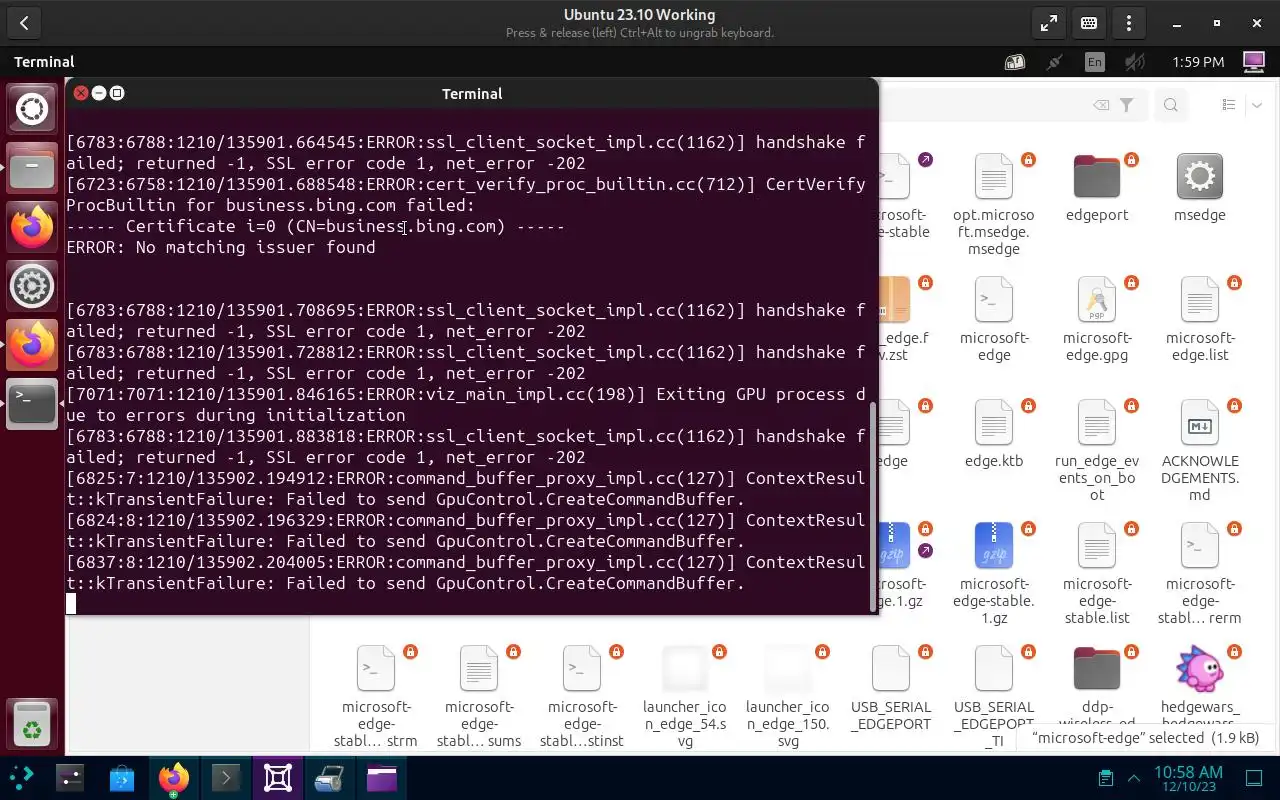Select the microsoft-edge-stabl…stinst script
1280x800 pixels.
(582, 669)
